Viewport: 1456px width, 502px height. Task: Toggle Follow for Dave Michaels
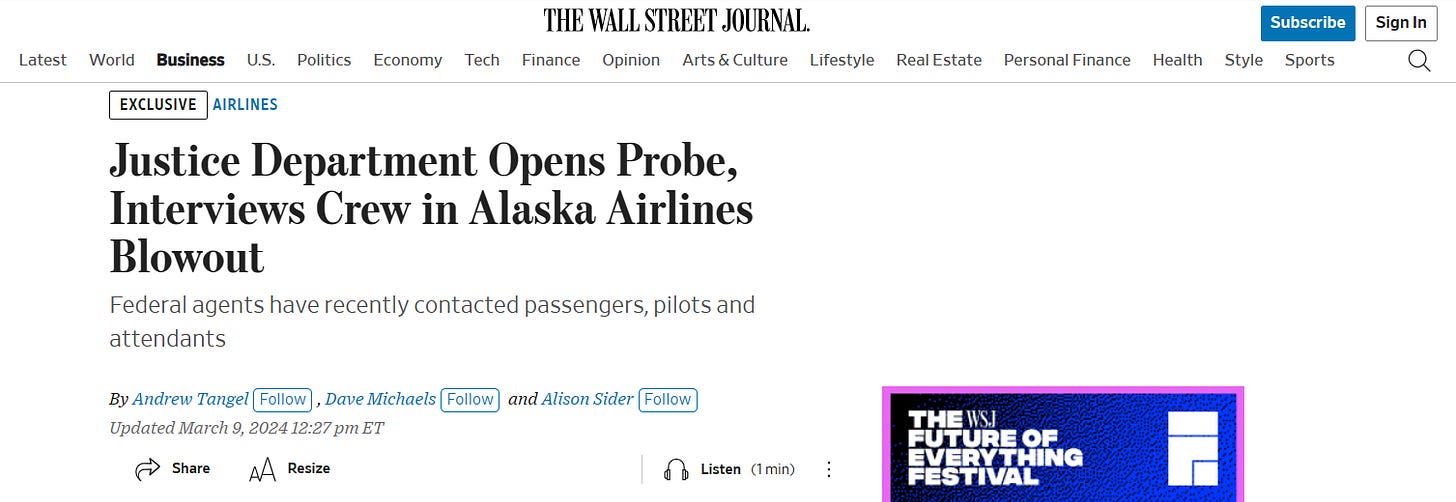[x=470, y=399]
